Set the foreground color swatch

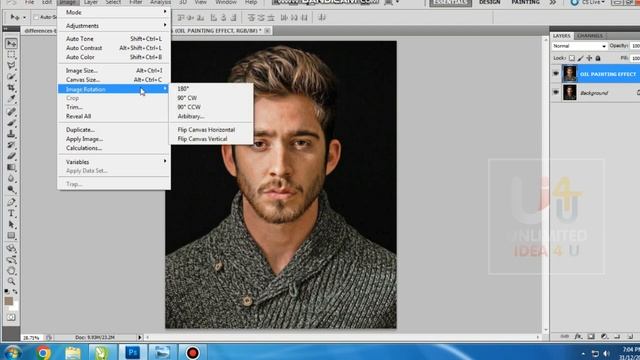click(8, 301)
